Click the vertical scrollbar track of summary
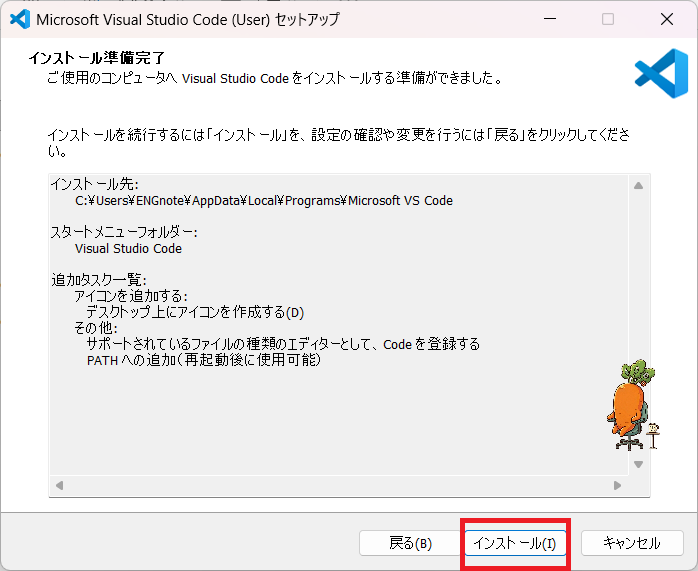This screenshot has height=571, width=698. [x=638, y=325]
